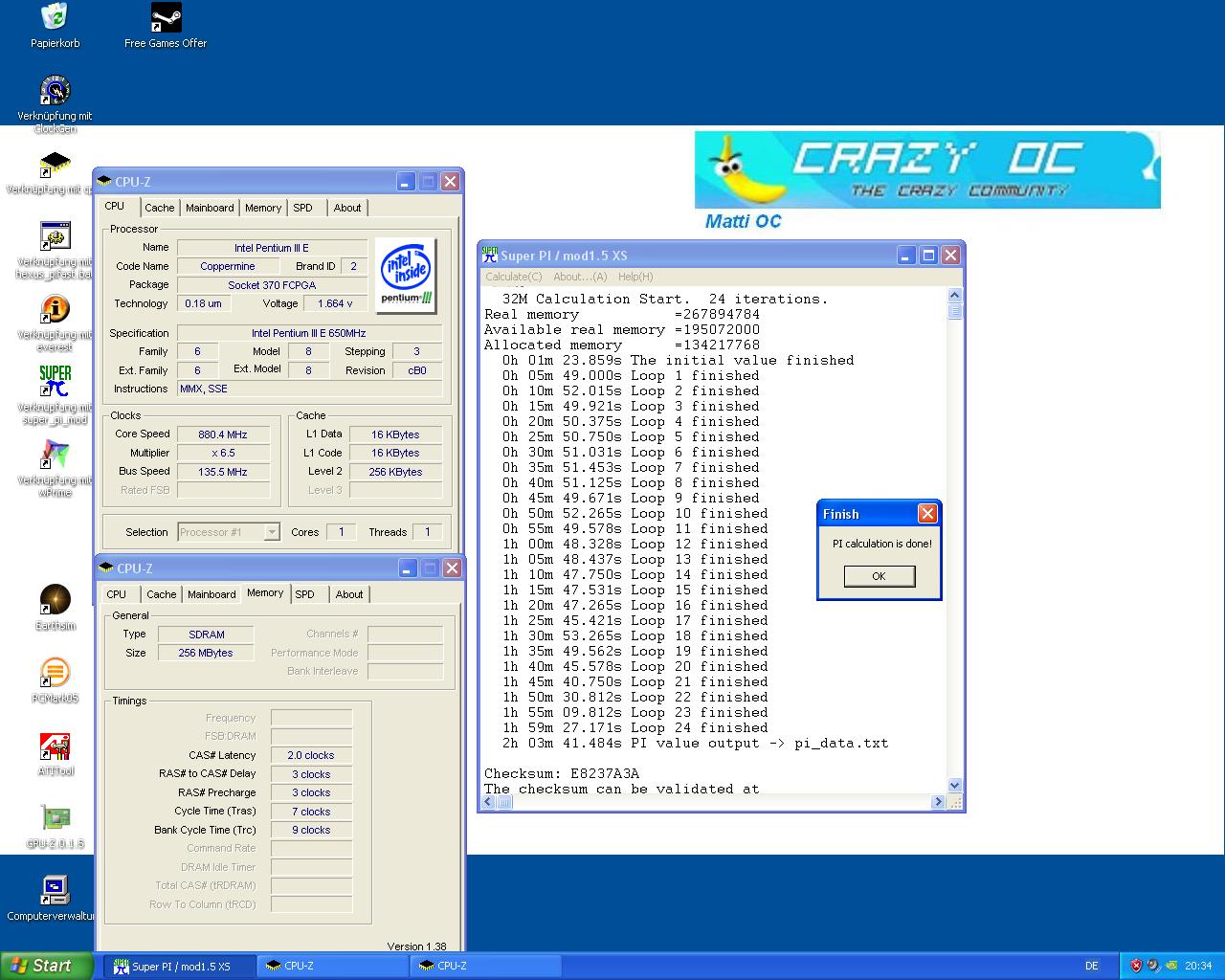Image resolution: width=1225 pixels, height=980 pixels.
Task: Switch to Mainboard tab in upper CPU-Z
Action: click(210, 208)
